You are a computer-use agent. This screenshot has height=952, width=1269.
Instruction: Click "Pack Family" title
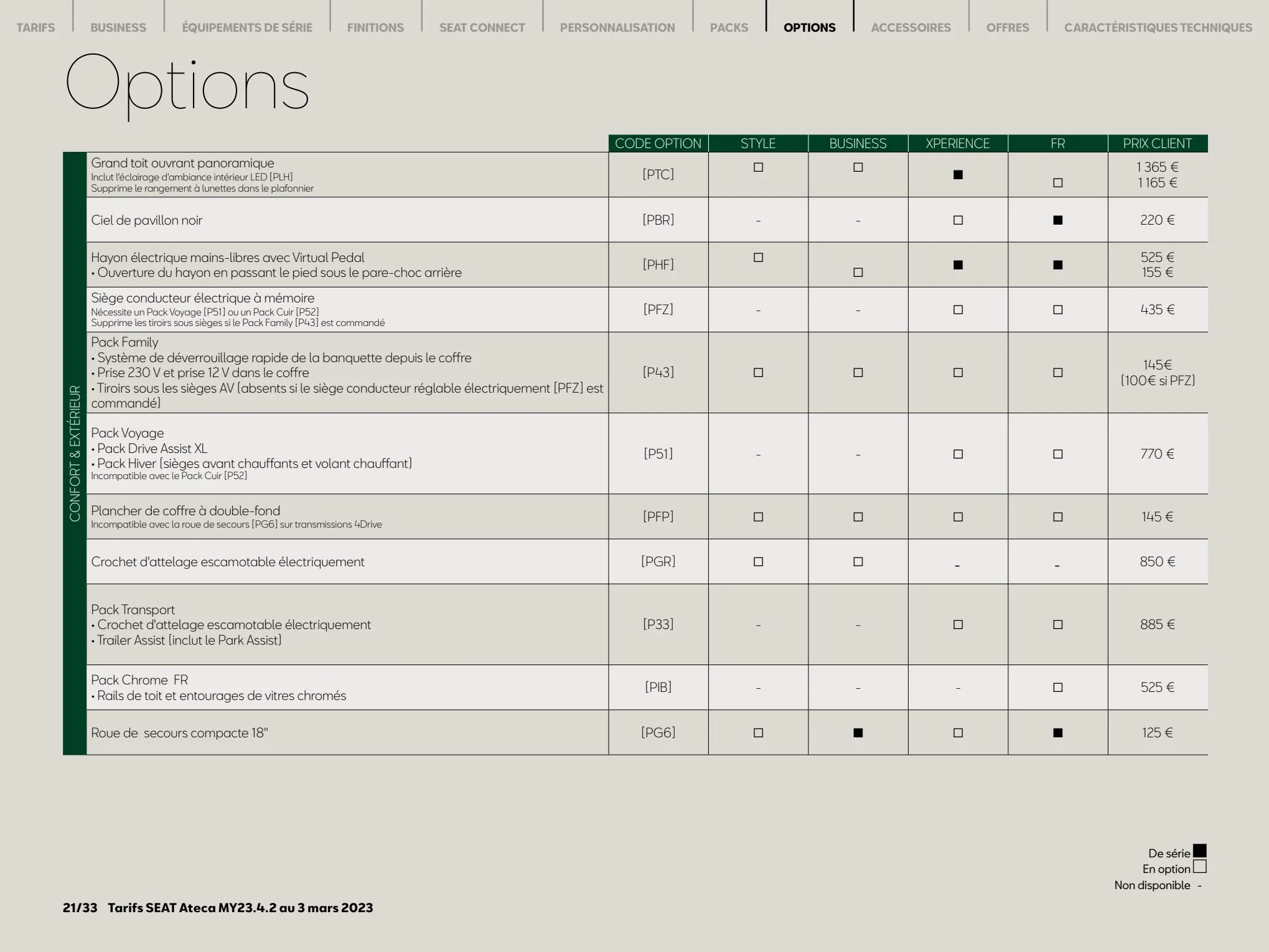coord(124,342)
